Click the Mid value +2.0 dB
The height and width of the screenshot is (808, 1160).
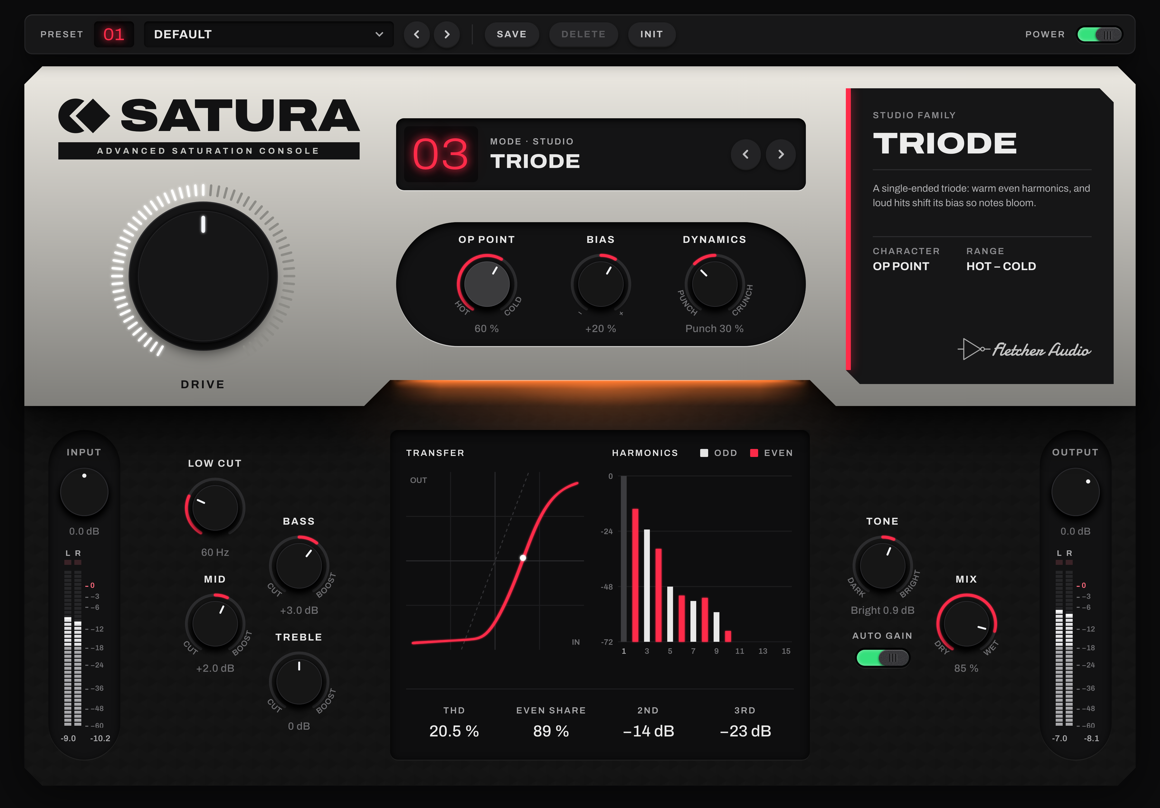click(x=215, y=668)
